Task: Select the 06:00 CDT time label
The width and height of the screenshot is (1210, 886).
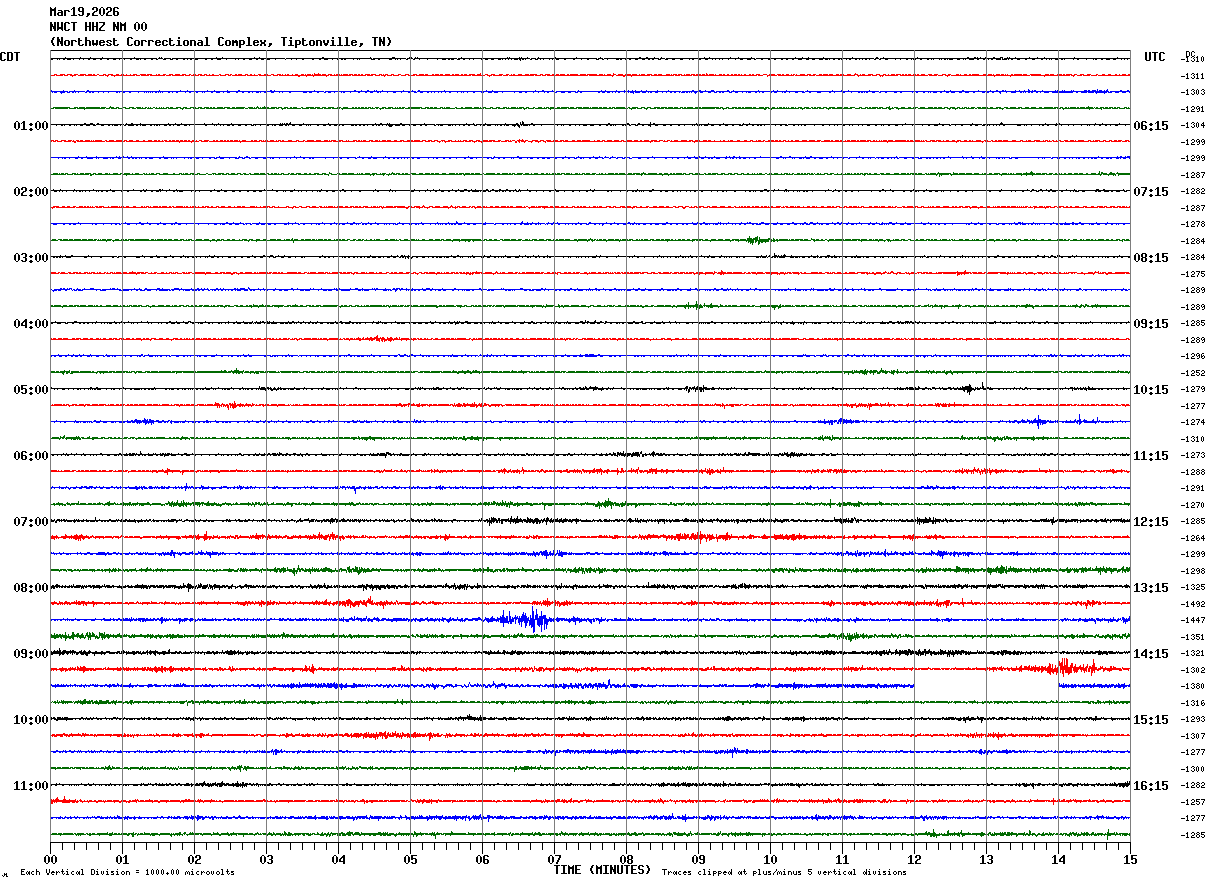Action: 31,456
